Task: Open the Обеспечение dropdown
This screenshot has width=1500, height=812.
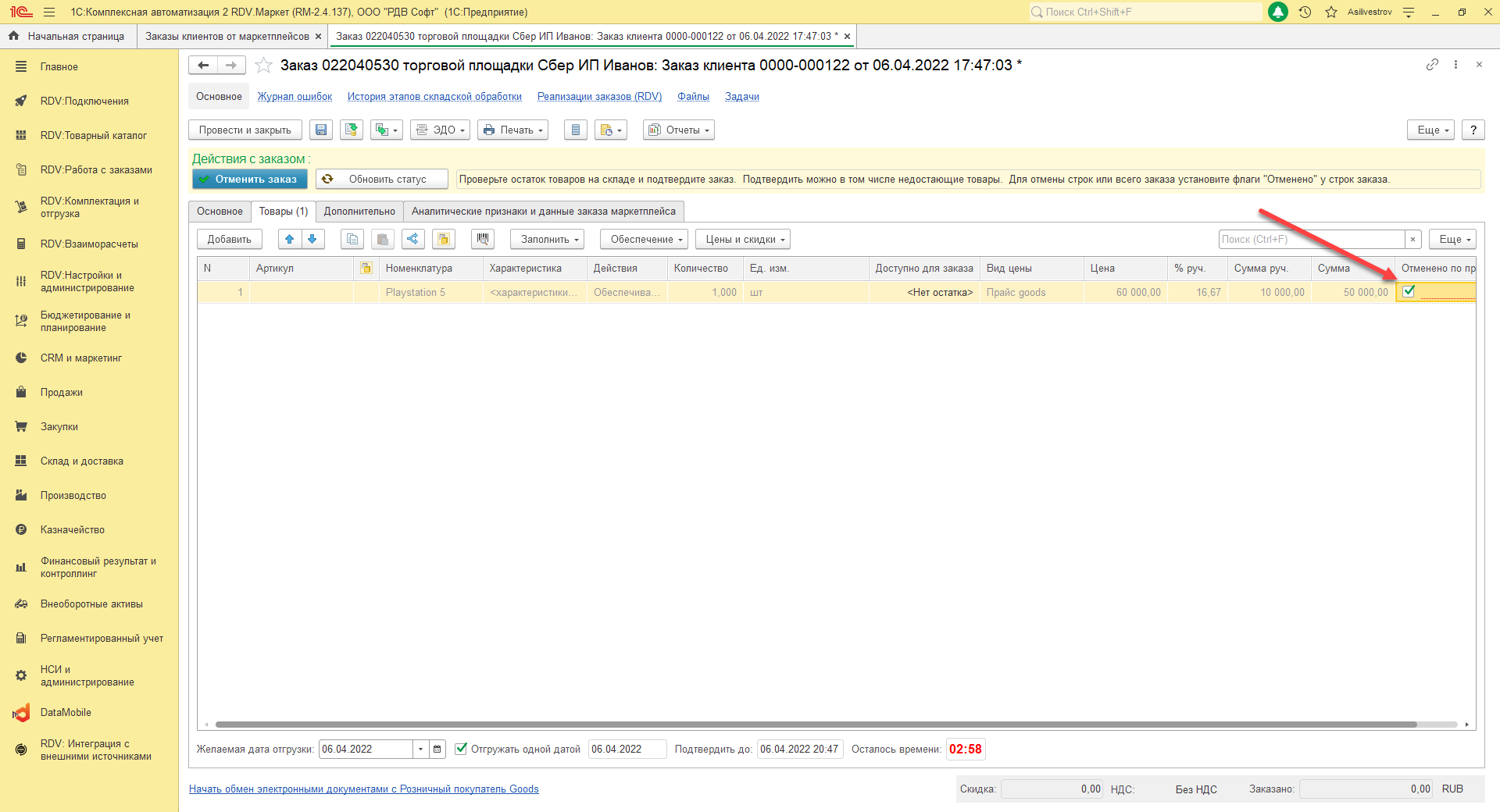Action: pos(645,240)
